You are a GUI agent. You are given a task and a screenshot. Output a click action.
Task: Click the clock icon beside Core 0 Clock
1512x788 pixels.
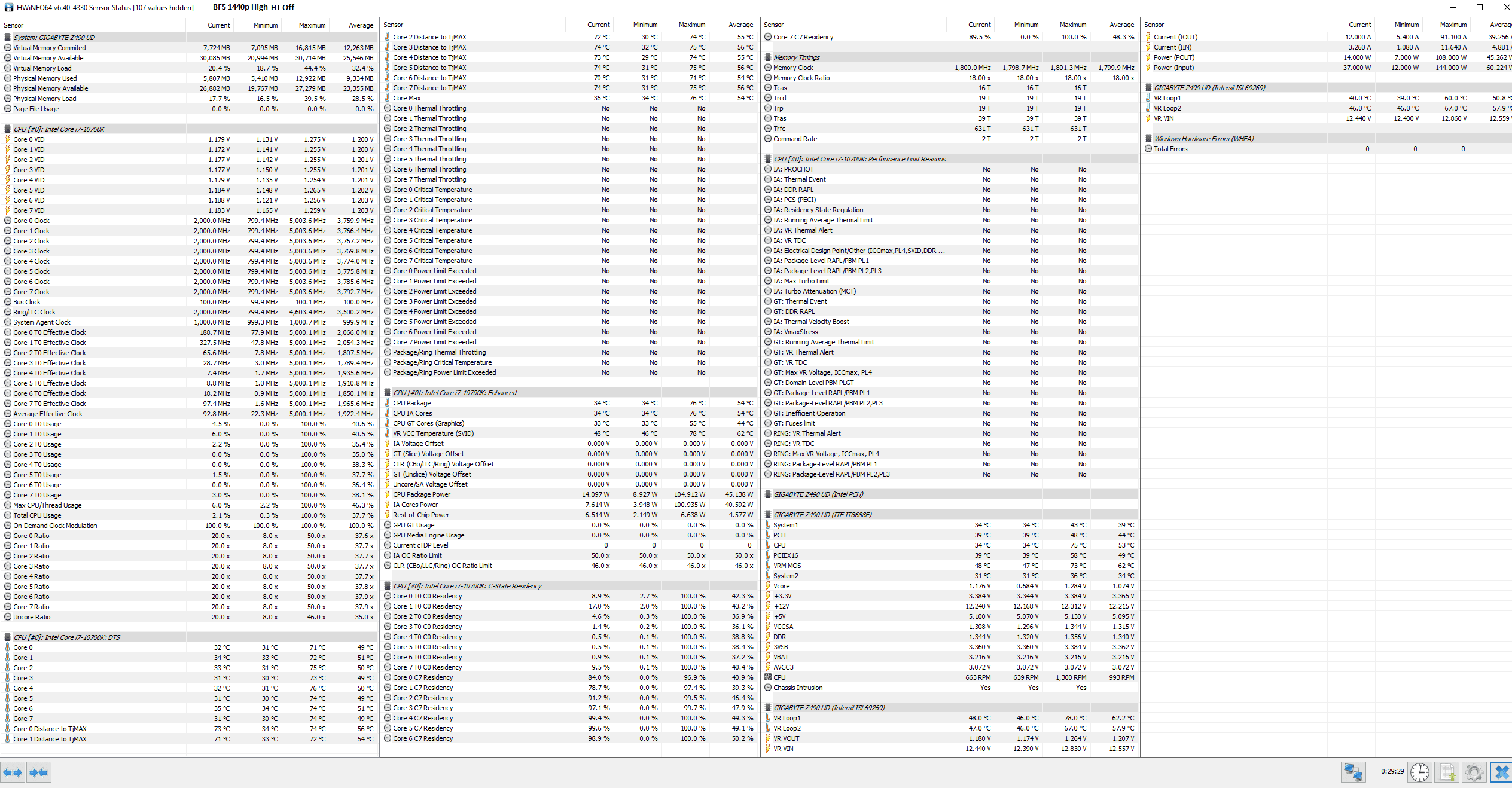(8, 221)
